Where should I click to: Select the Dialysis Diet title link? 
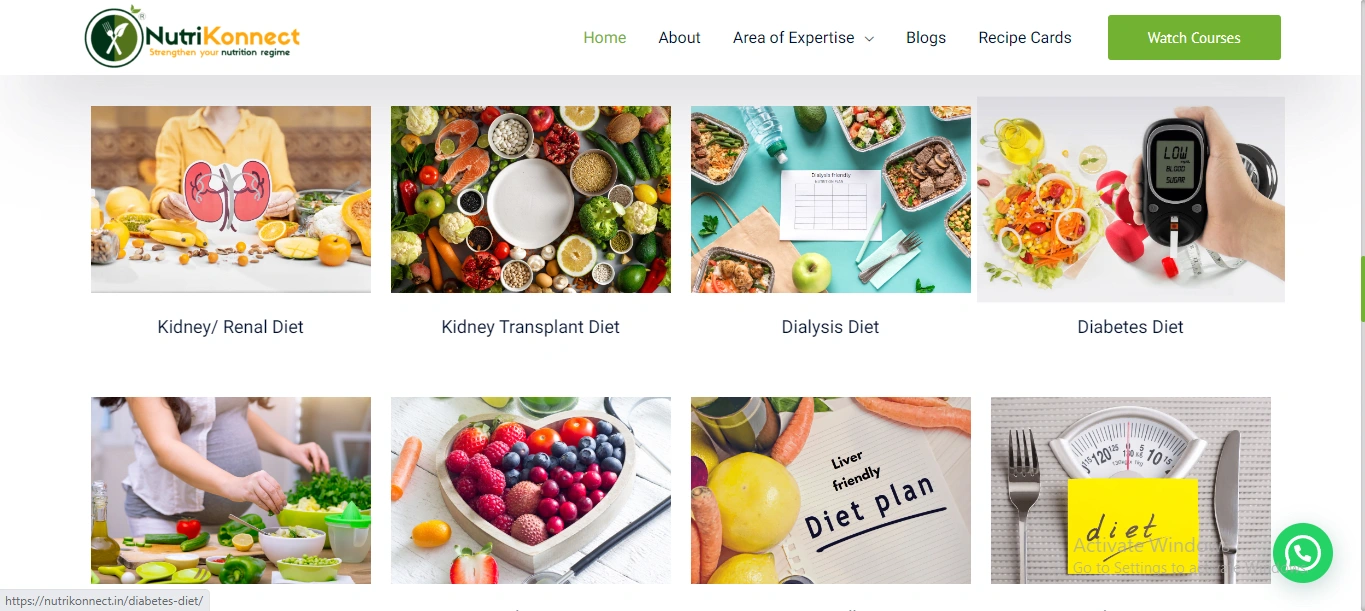831,327
